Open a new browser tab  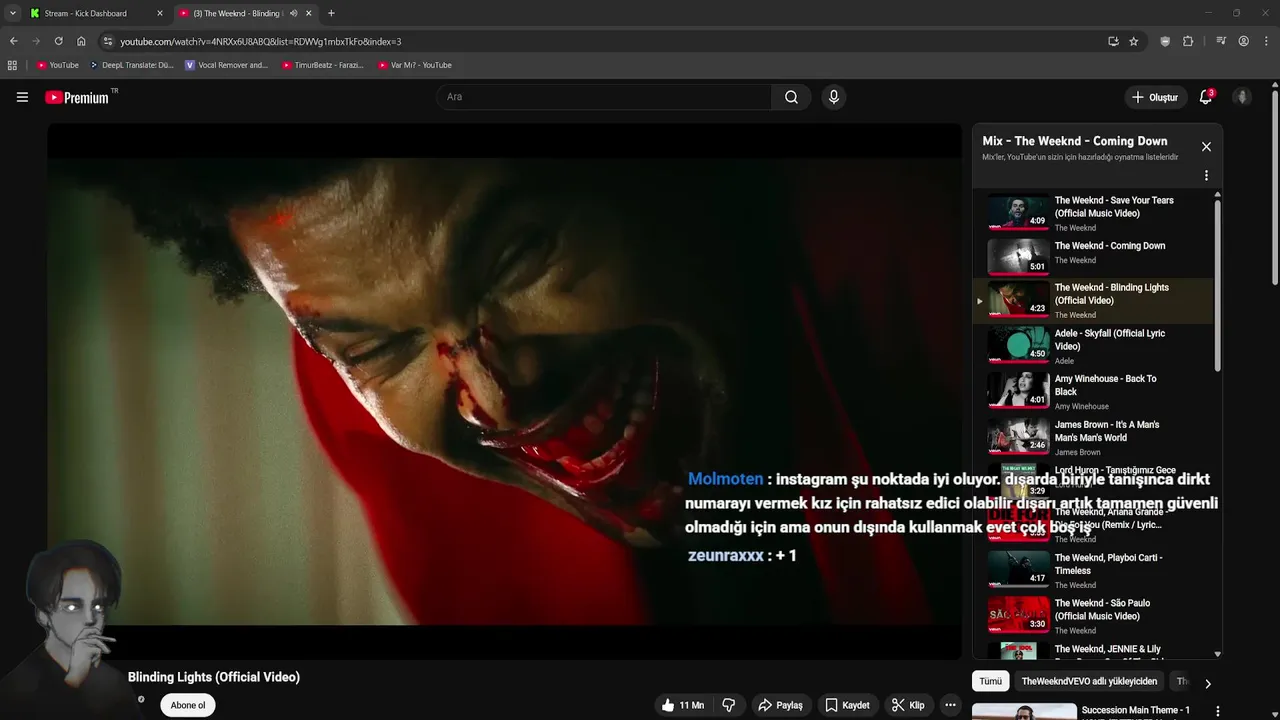coord(331,13)
